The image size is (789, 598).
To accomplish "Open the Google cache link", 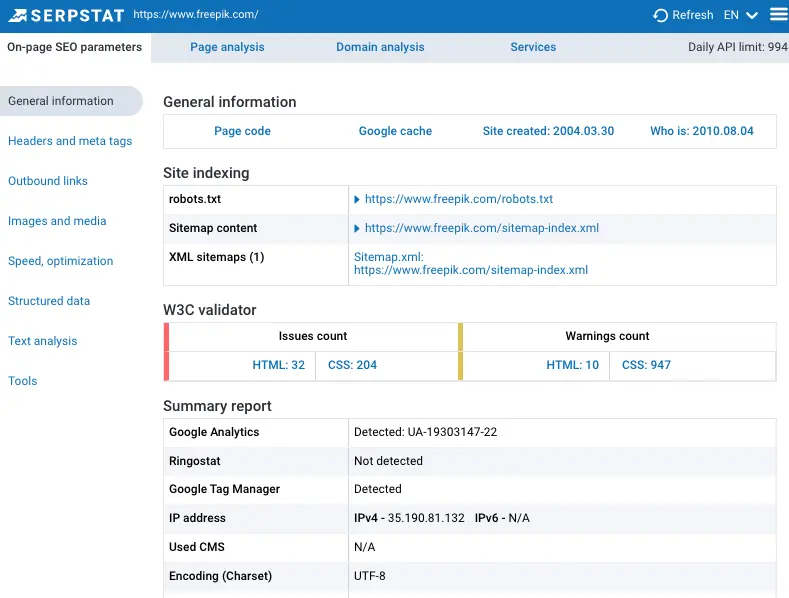I will [395, 131].
